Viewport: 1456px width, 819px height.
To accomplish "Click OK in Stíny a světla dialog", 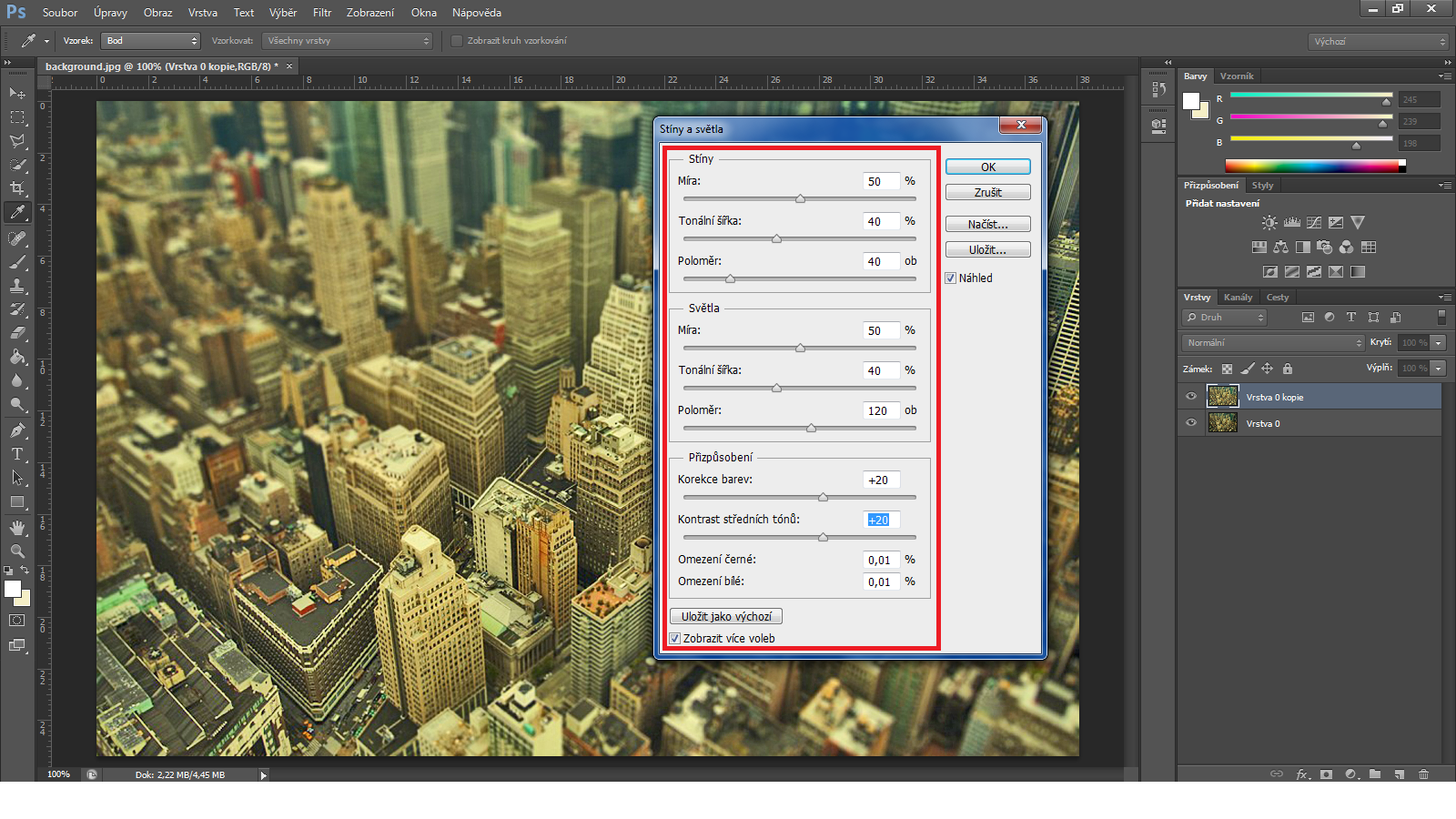I will coord(988,167).
